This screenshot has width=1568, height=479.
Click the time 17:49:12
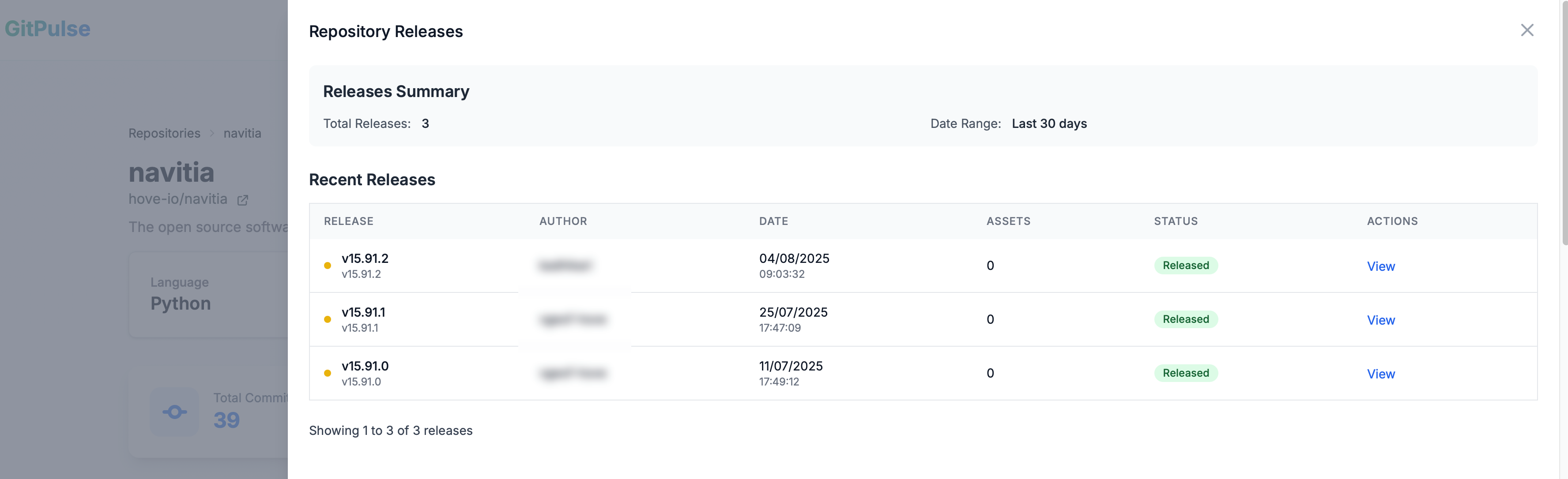tap(779, 382)
